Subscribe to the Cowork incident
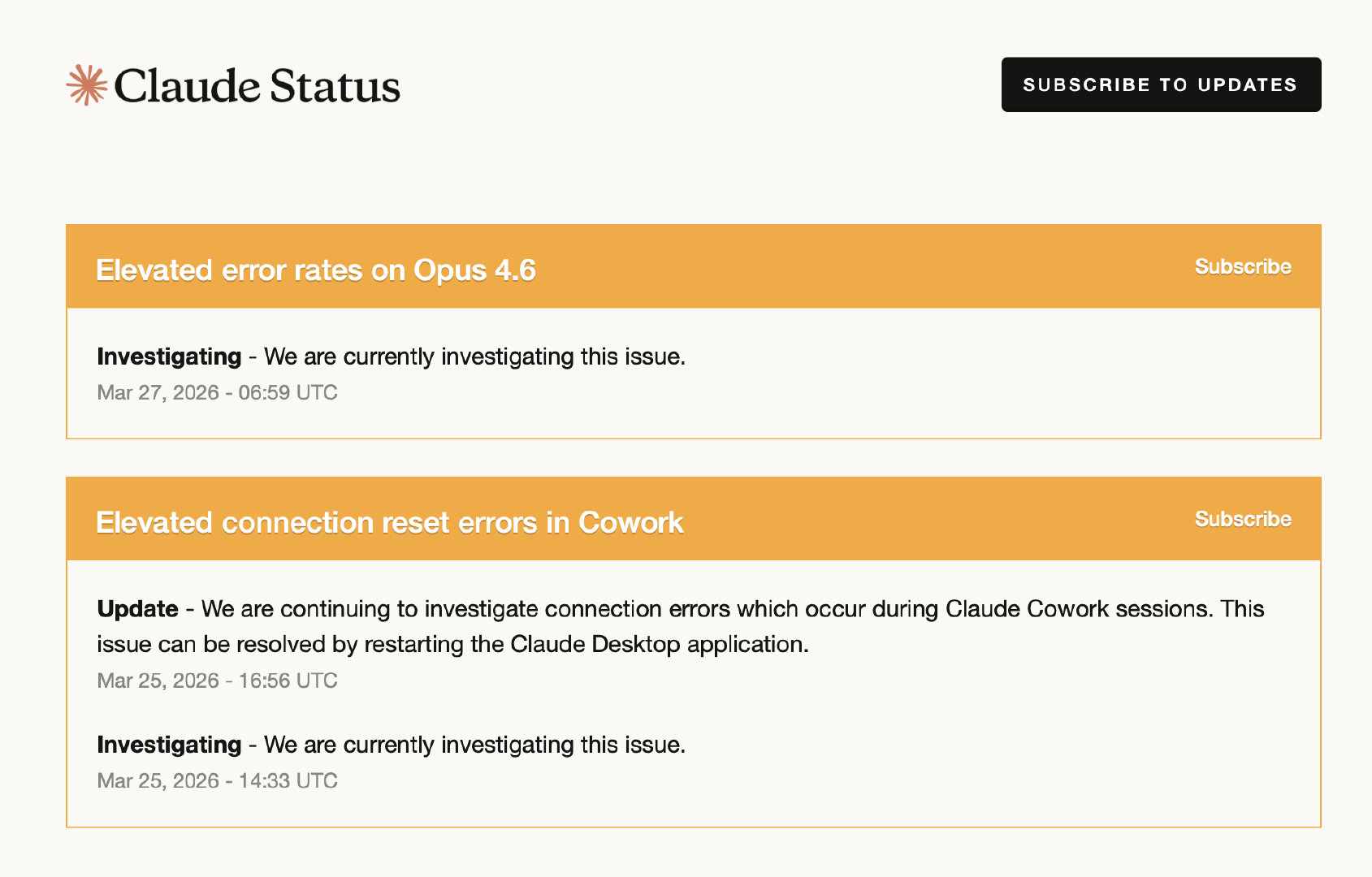 tap(1242, 519)
